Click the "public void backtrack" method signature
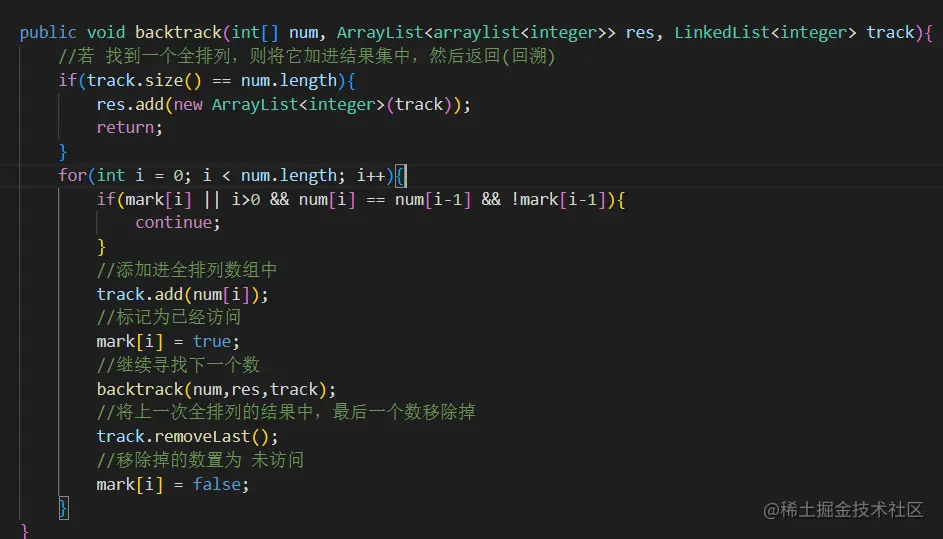The image size is (943, 539). tap(476, 32)
